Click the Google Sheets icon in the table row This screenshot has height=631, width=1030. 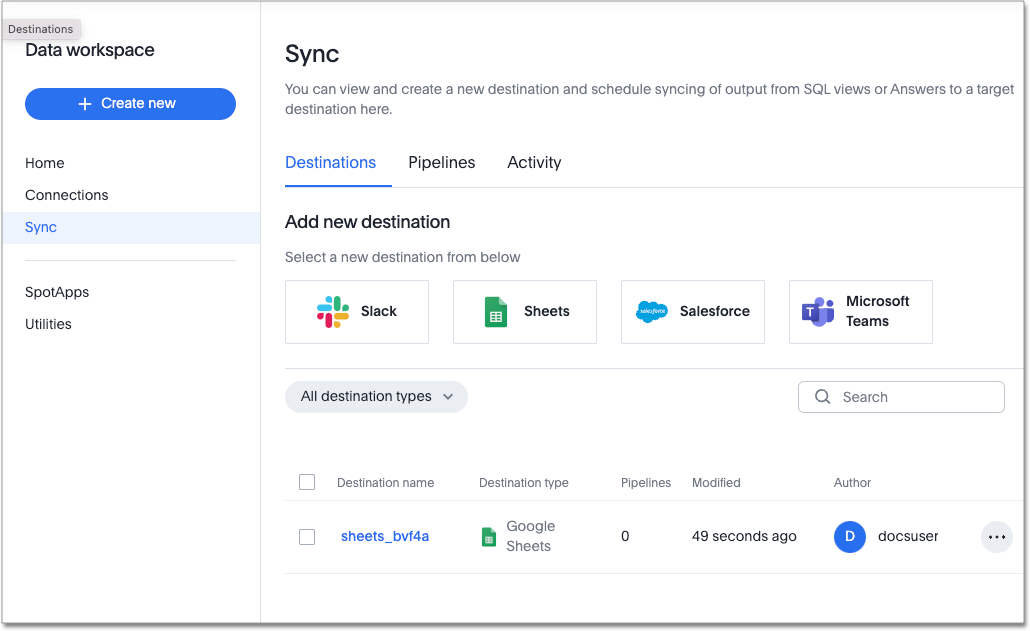point(488,536)
